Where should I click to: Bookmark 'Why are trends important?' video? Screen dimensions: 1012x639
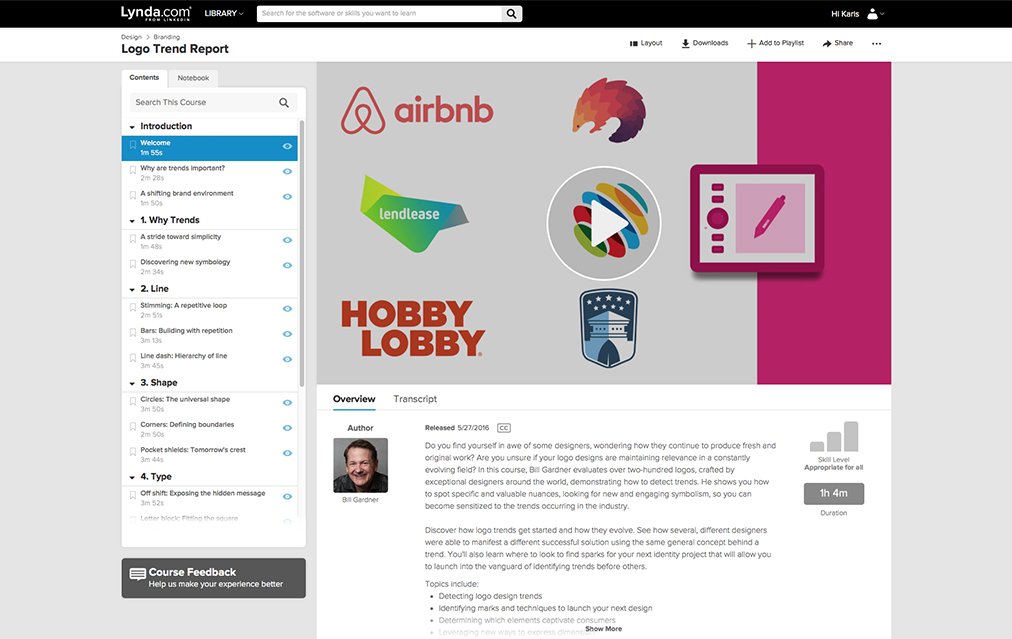point(133,170)
